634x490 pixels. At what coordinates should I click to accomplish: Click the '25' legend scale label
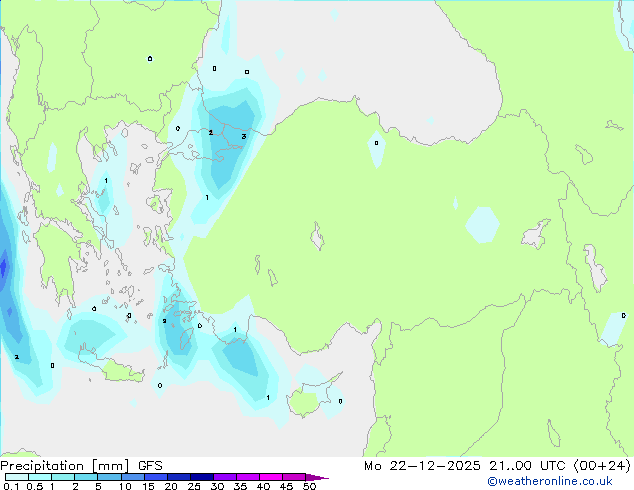tap(194, 486)
